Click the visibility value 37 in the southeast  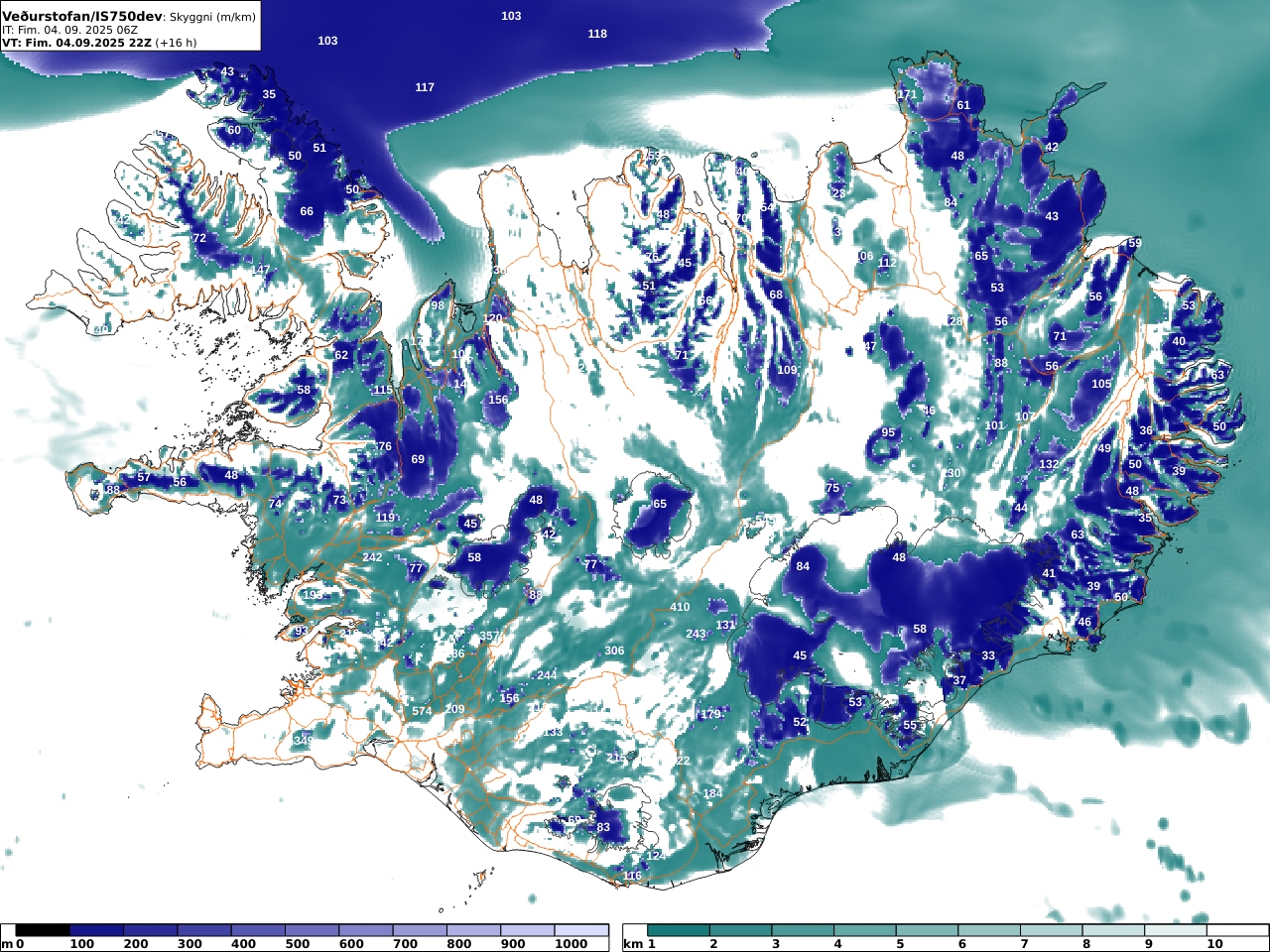[959, 681]
